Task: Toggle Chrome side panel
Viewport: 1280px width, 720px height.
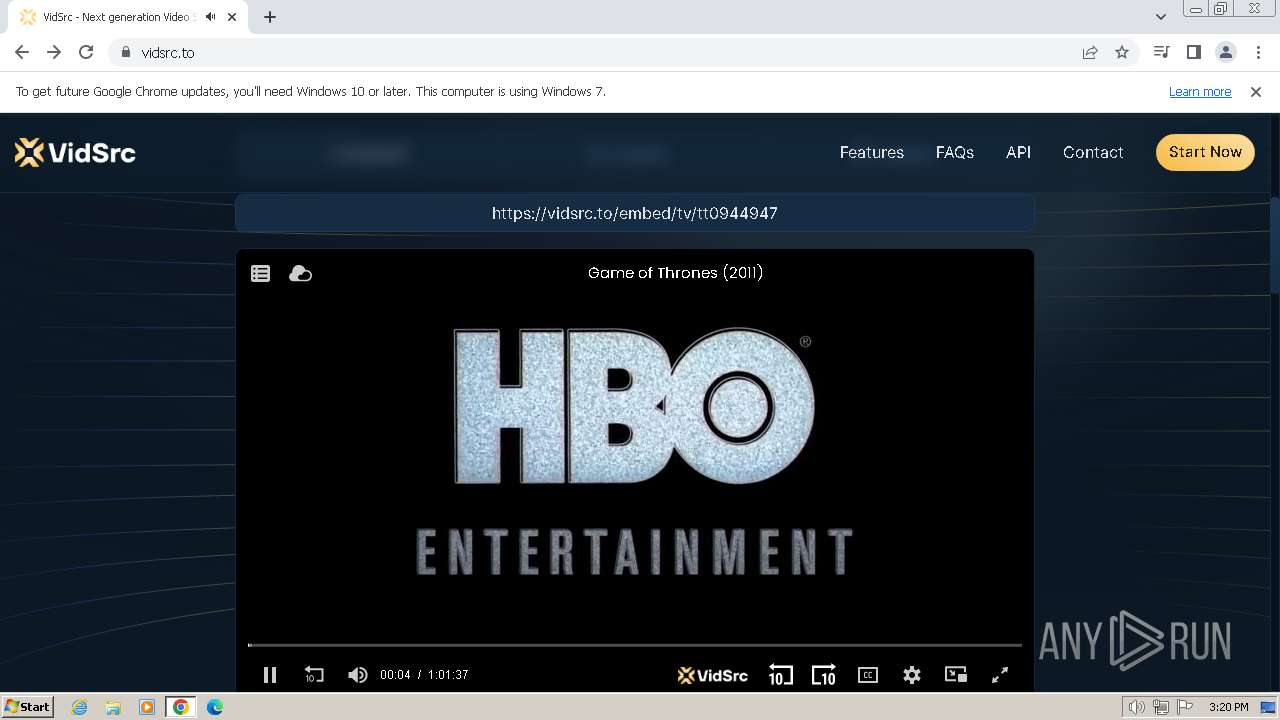Action: point(1193,52)
